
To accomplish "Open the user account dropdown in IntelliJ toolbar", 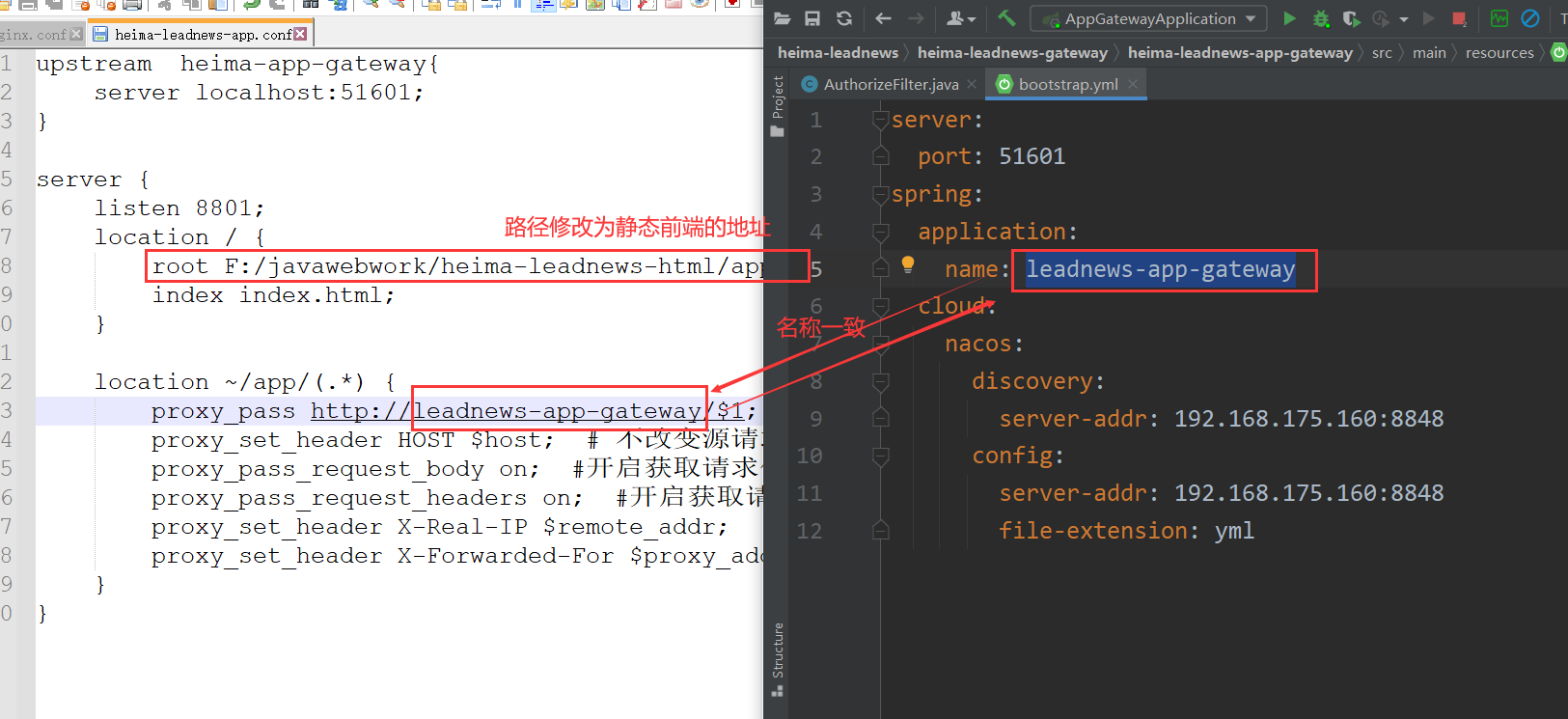I will [x=961, y=18].
